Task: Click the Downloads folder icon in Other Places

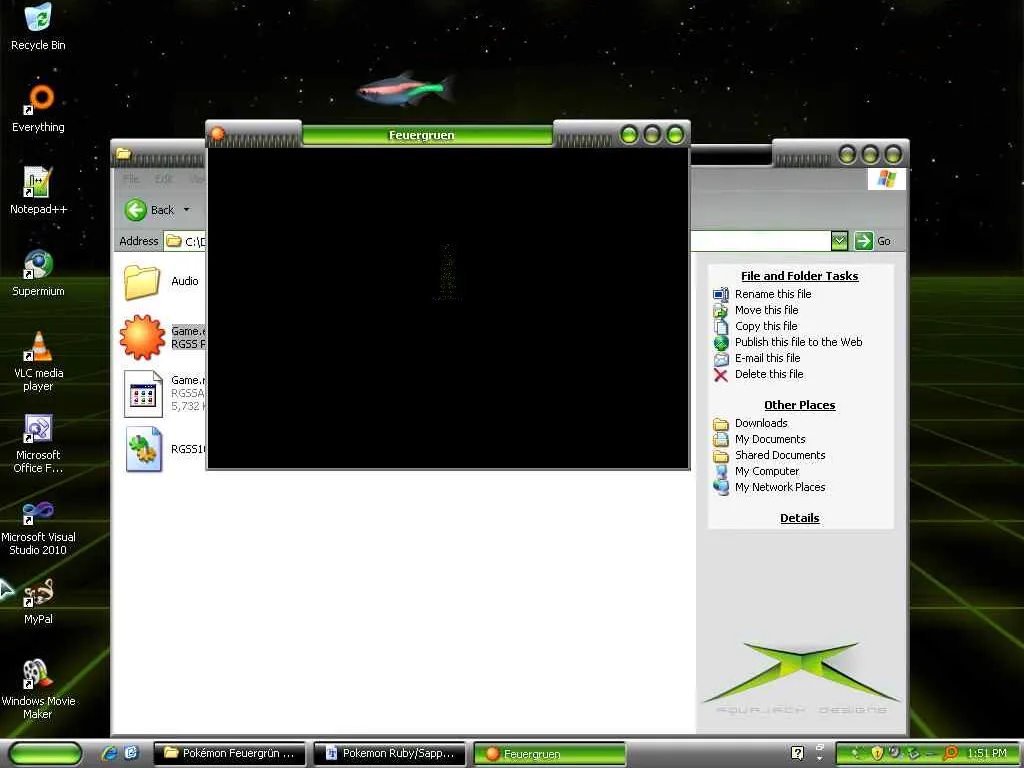Action: click(x=720, y=424)
